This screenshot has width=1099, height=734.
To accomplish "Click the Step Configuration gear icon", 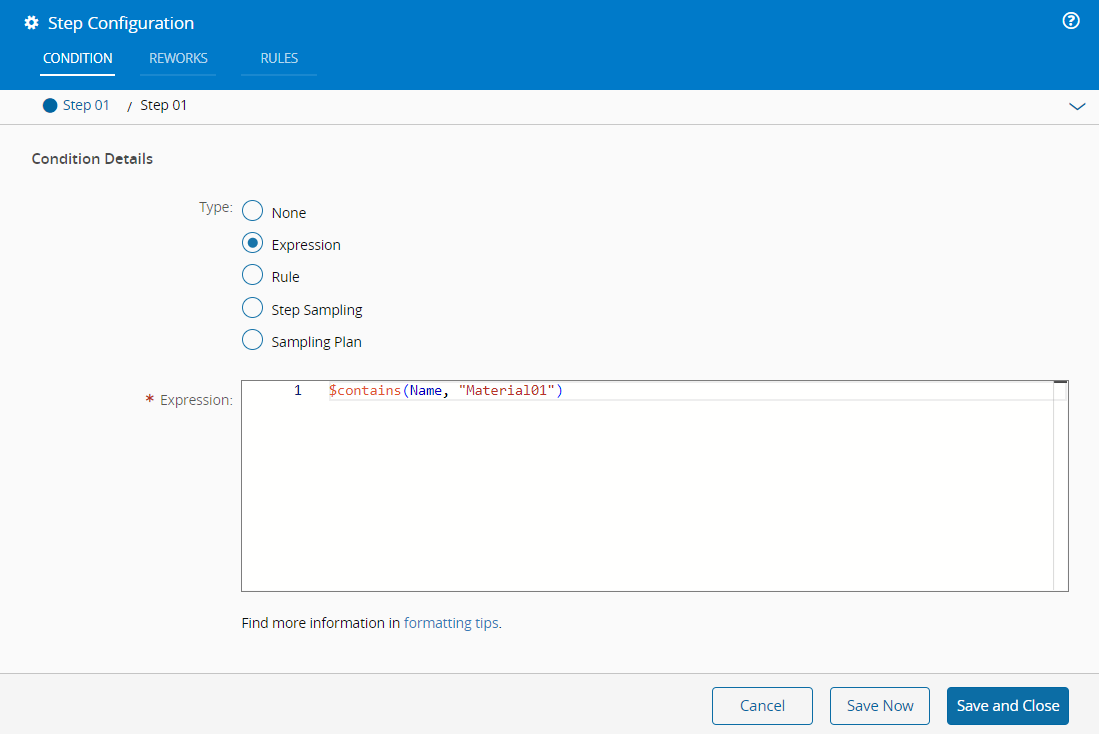I will [32, 23].
